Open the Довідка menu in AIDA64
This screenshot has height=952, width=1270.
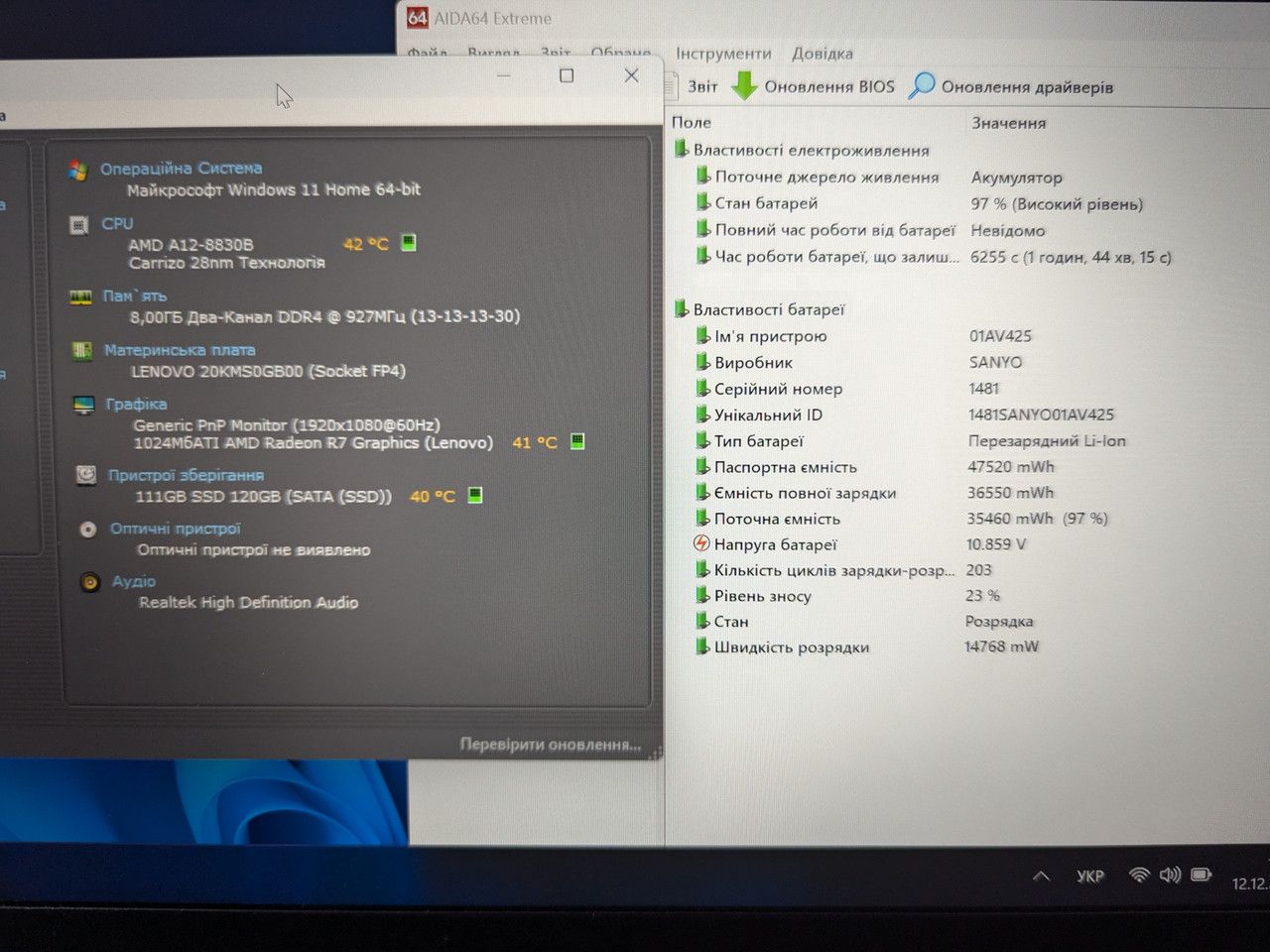point(822,54)
